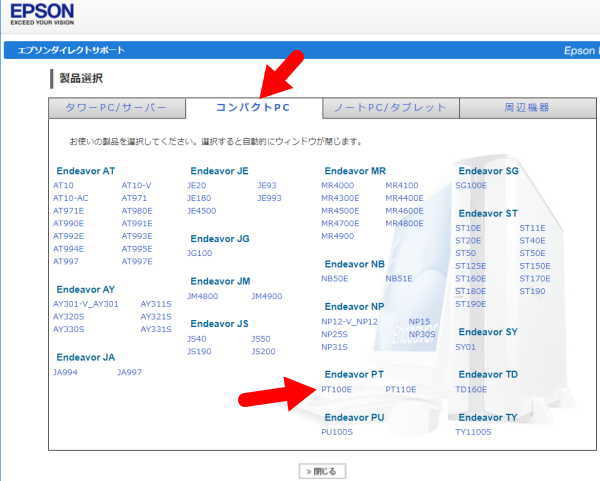Select the JE4500 model link

click(x=201, y=211)
